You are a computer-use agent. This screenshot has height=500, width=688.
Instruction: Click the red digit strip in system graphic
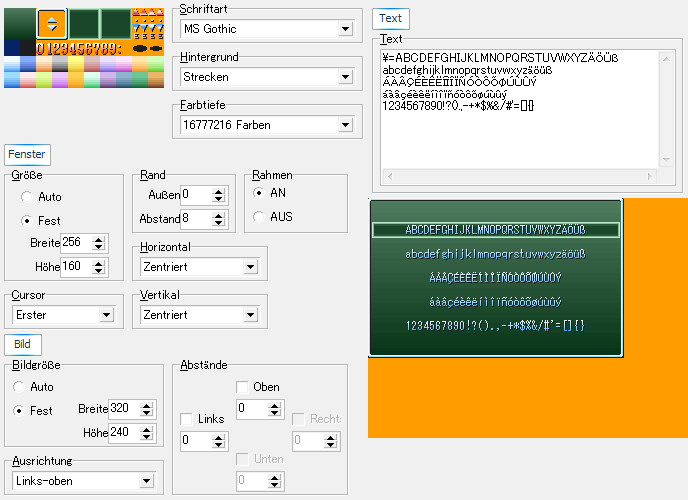click(x=78, y=47)
